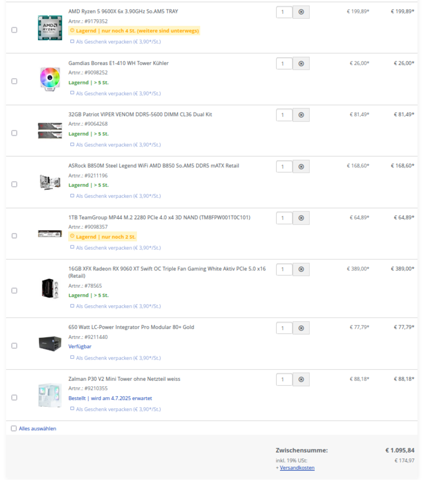Screen dimensions: 423x480
Task: Select the AMD Ryzen 5 9600X row checkbox
Action: (x=14, y=30)
